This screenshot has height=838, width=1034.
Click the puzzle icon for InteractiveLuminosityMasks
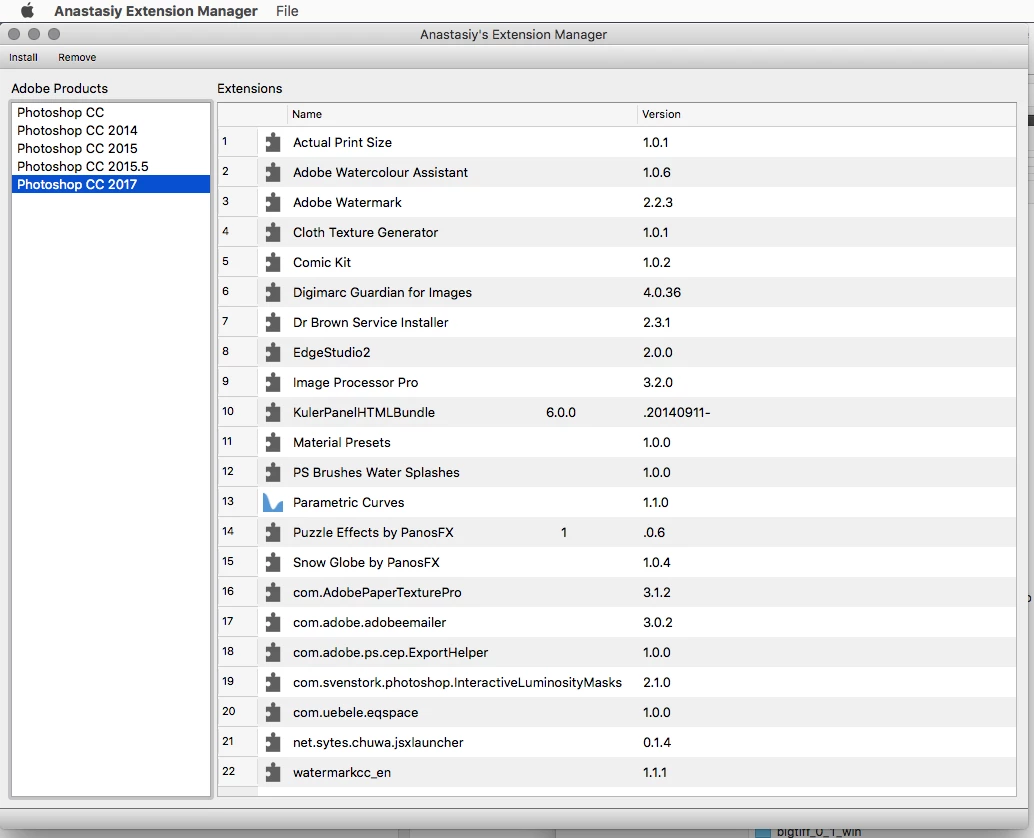(273, 682)
